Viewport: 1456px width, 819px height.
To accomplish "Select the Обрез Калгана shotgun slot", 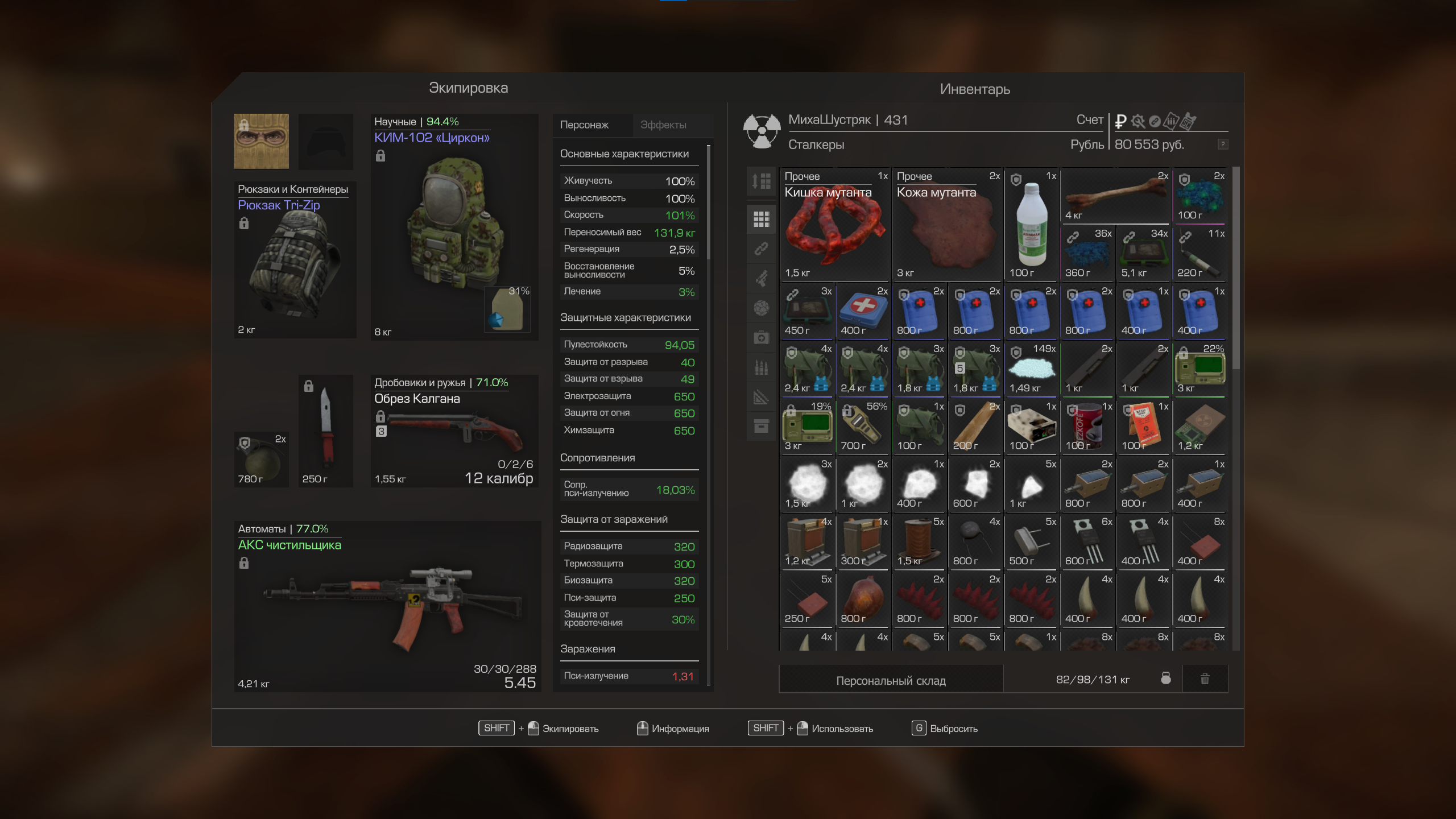I will [x=454, y=431].
